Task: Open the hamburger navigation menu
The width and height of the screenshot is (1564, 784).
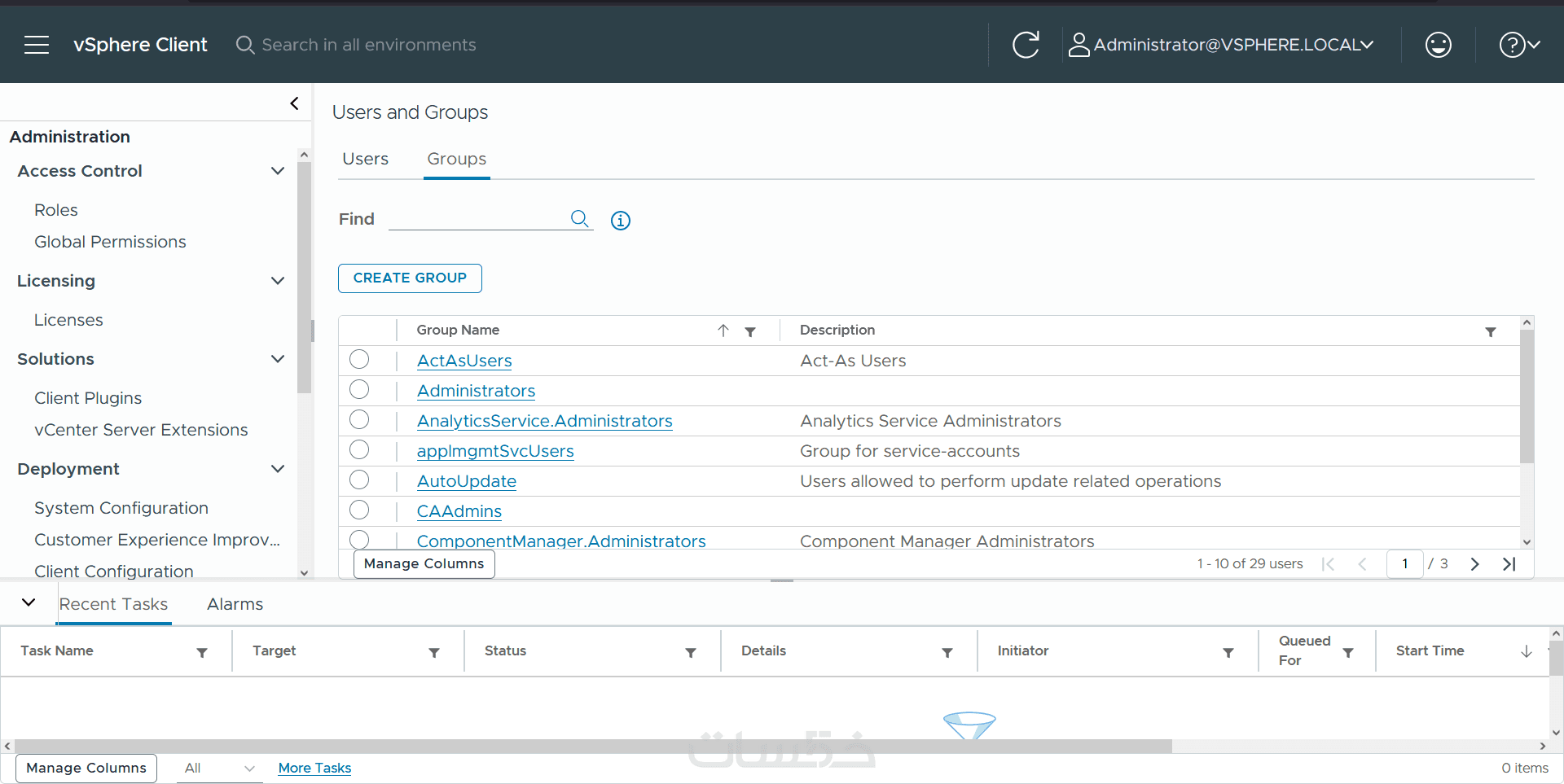Action: [x=37, y=45]
